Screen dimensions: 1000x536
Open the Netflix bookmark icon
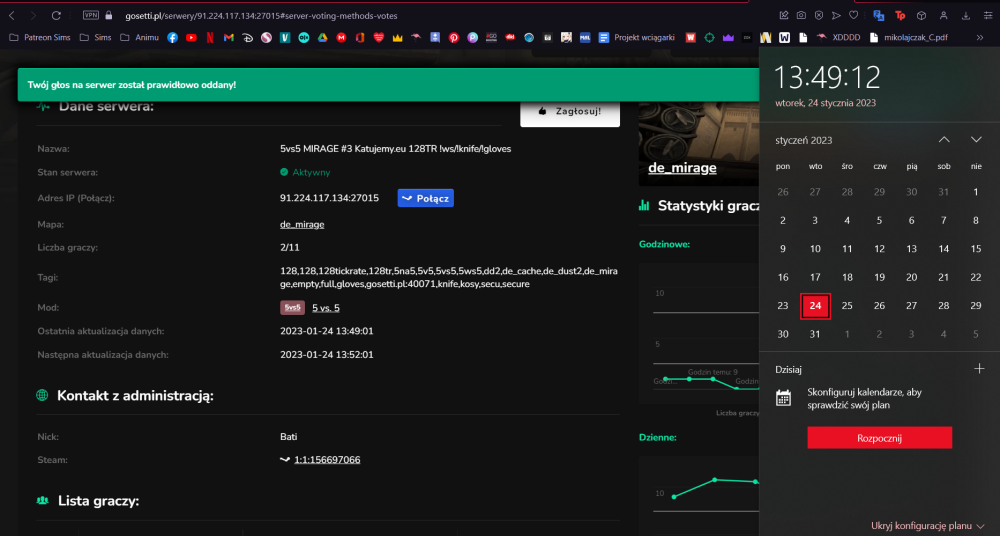(210, 38)
